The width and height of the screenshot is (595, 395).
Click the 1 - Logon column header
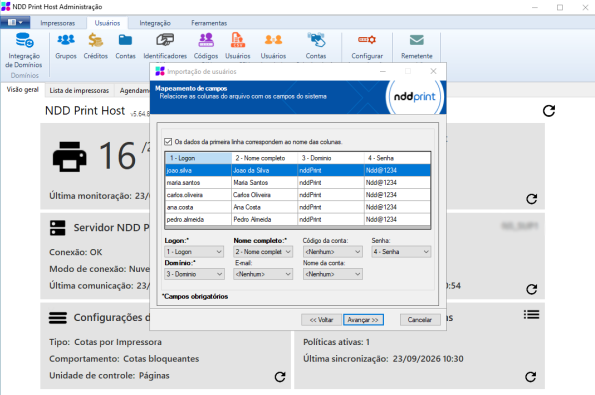point(198,158)
